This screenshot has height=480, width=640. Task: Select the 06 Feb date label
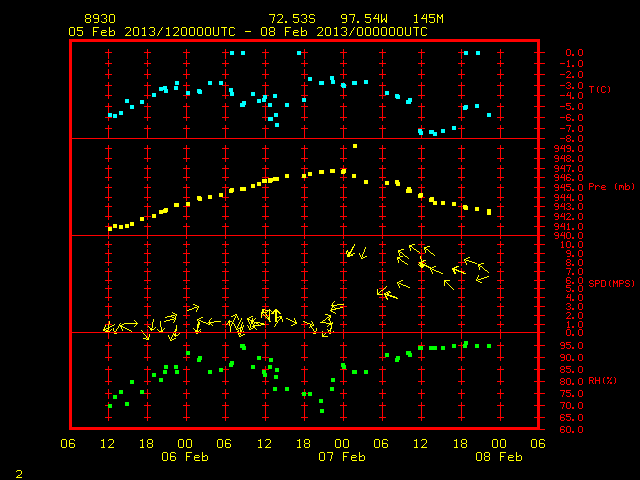[x=185, y=457]
